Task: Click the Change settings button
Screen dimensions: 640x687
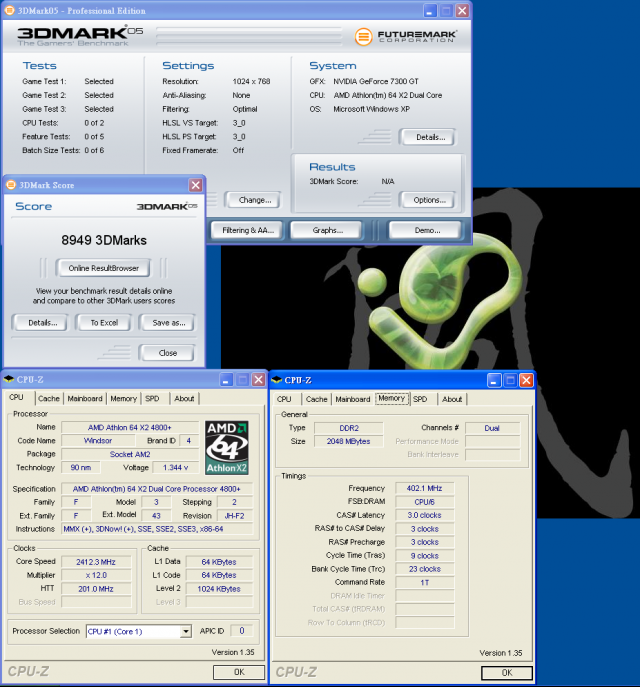Action: pyautogui.click(x=253, y=200)
